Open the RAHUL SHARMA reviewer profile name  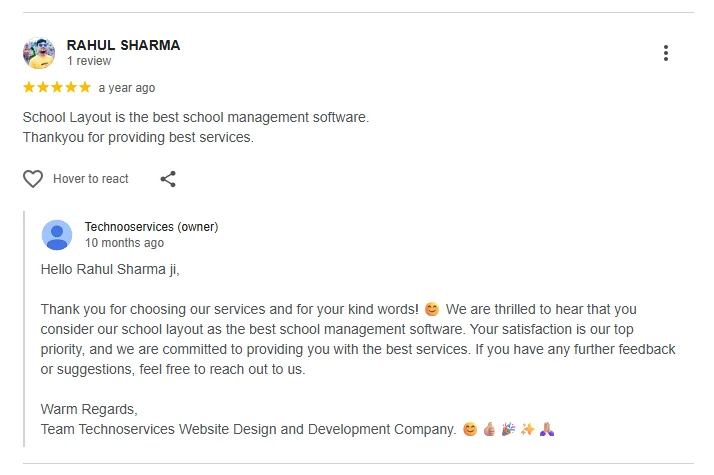pos(123,45)
